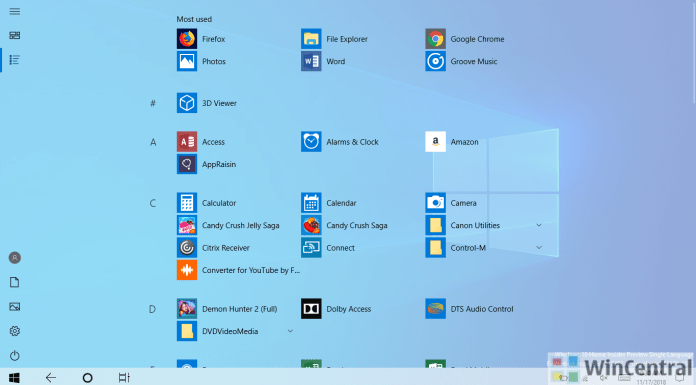Open Firefox from Most used
Image resolution: width=696 pixels, height=385 pixels.
tap(187, 39)
